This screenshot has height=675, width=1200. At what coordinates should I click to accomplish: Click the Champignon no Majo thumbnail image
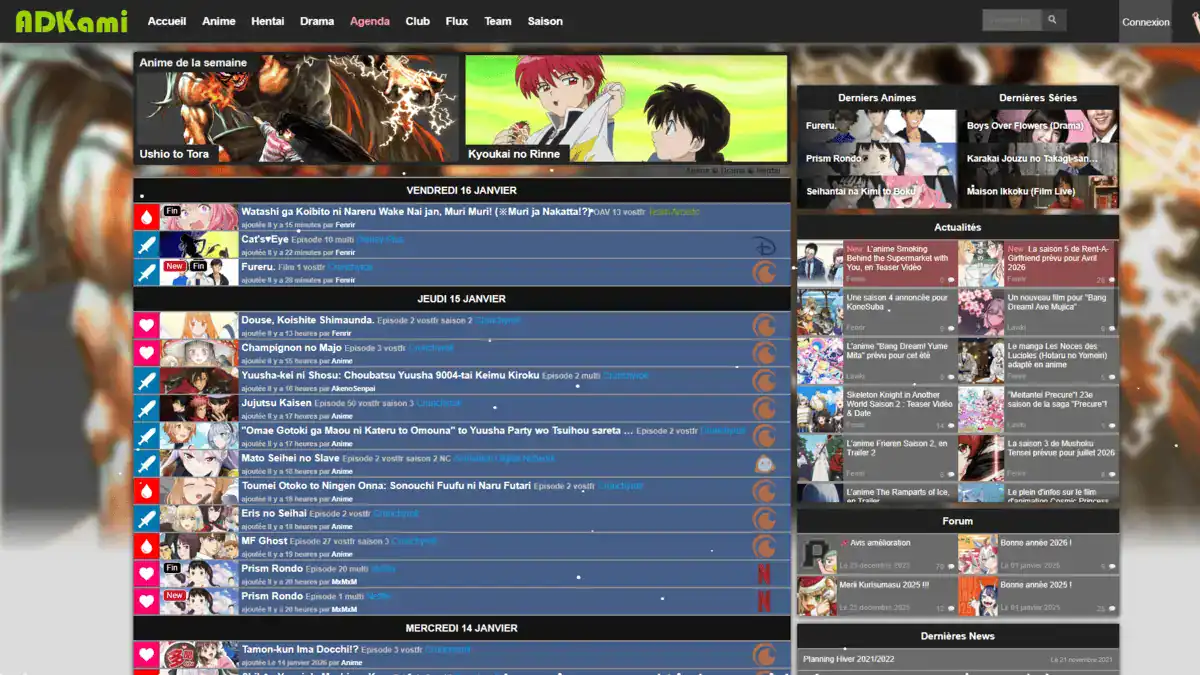(199, 353)
